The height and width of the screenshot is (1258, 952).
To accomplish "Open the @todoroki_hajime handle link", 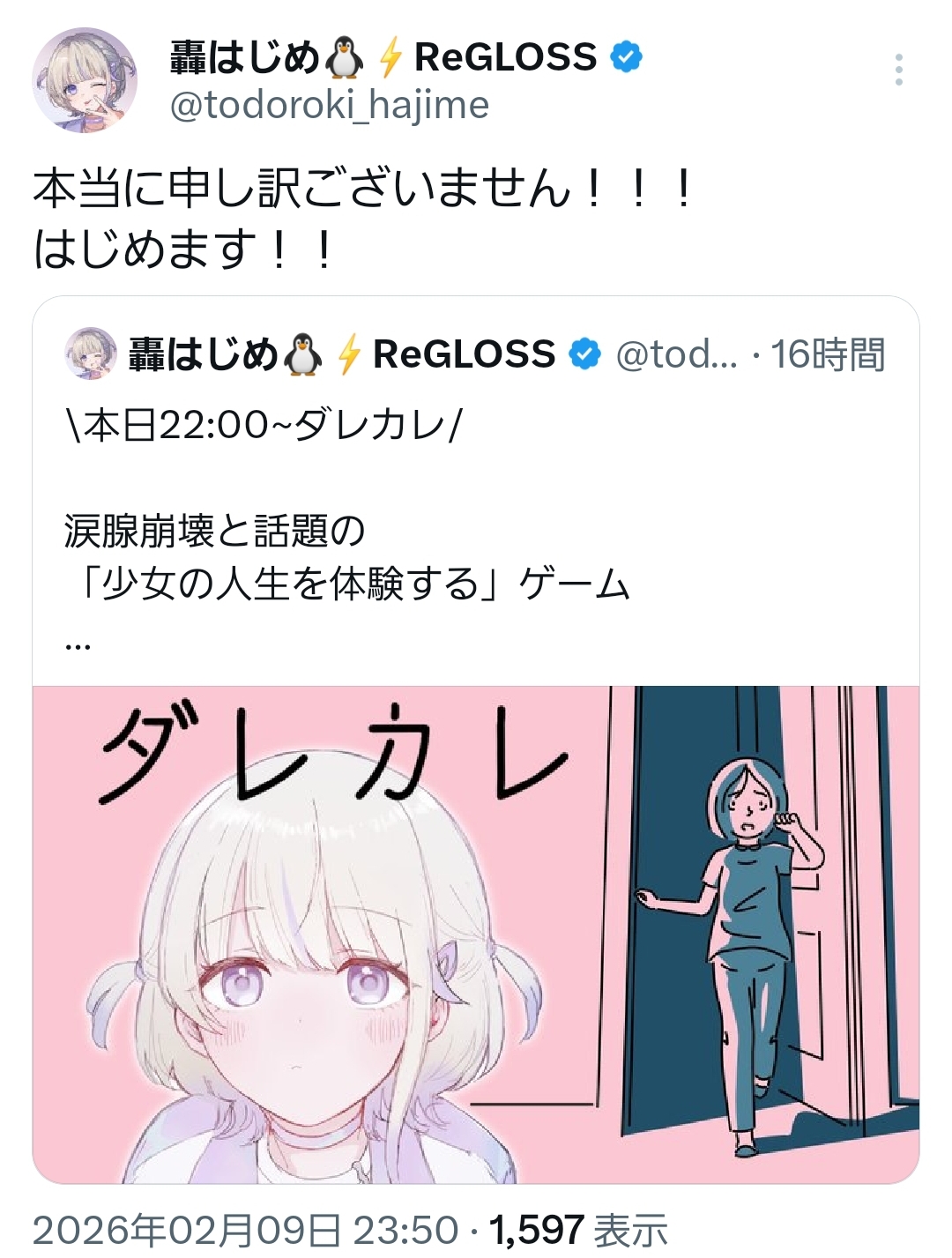I will 329,106.
